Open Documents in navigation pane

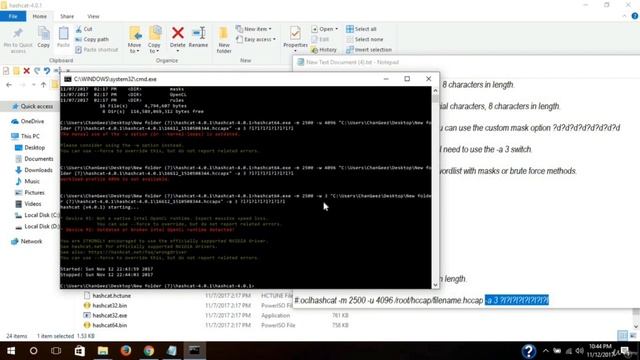[x=34, y=159]
